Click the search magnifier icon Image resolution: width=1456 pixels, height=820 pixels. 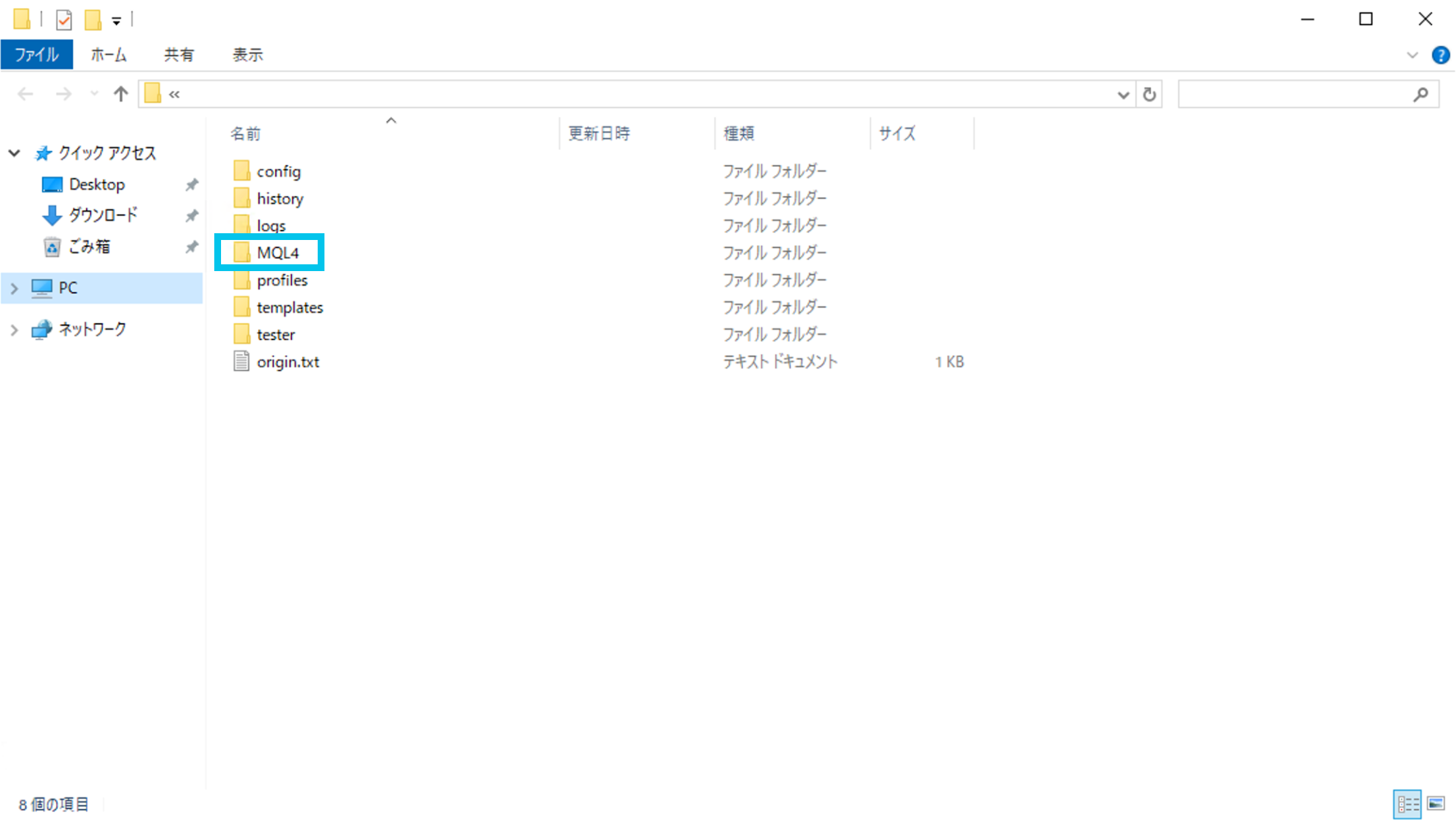click(x=1420, y=94)
